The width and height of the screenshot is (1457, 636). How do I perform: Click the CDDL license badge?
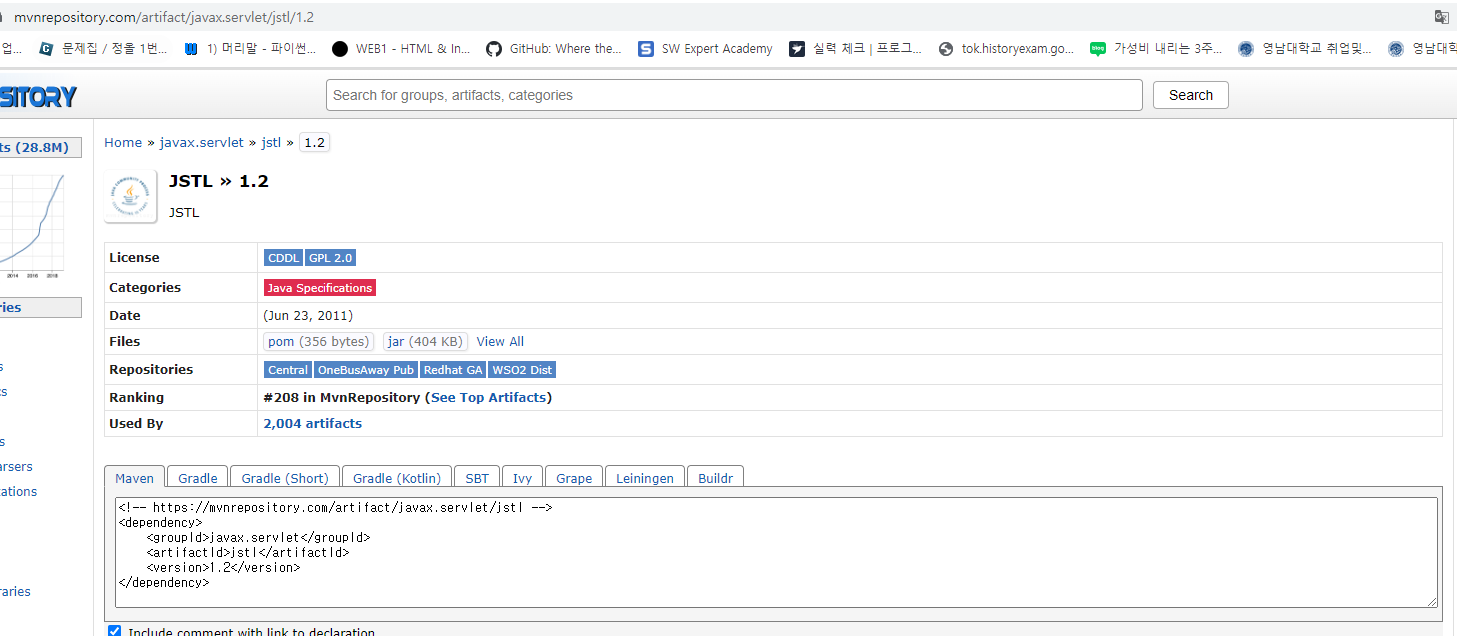point(283,258)
